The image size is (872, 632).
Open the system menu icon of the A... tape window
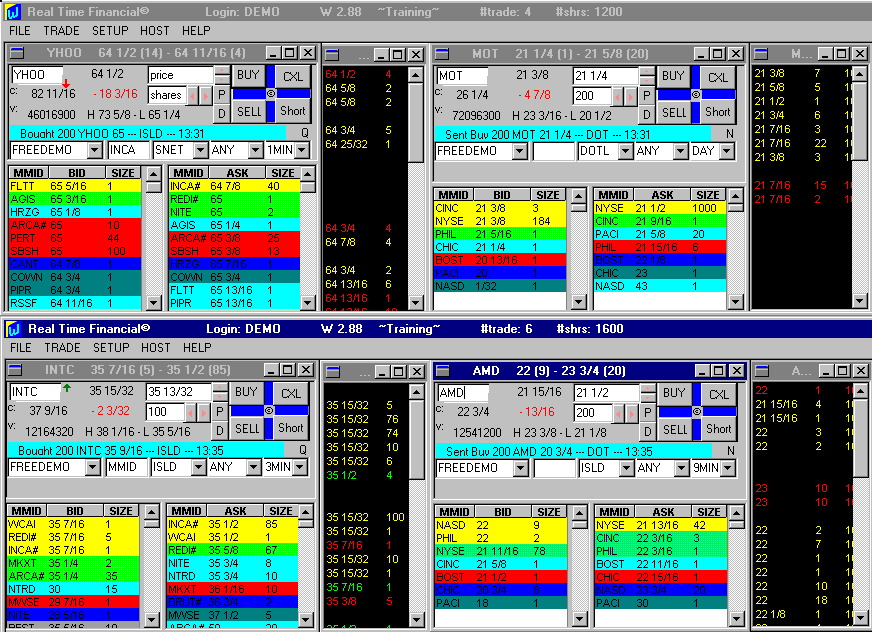[761, 371]
